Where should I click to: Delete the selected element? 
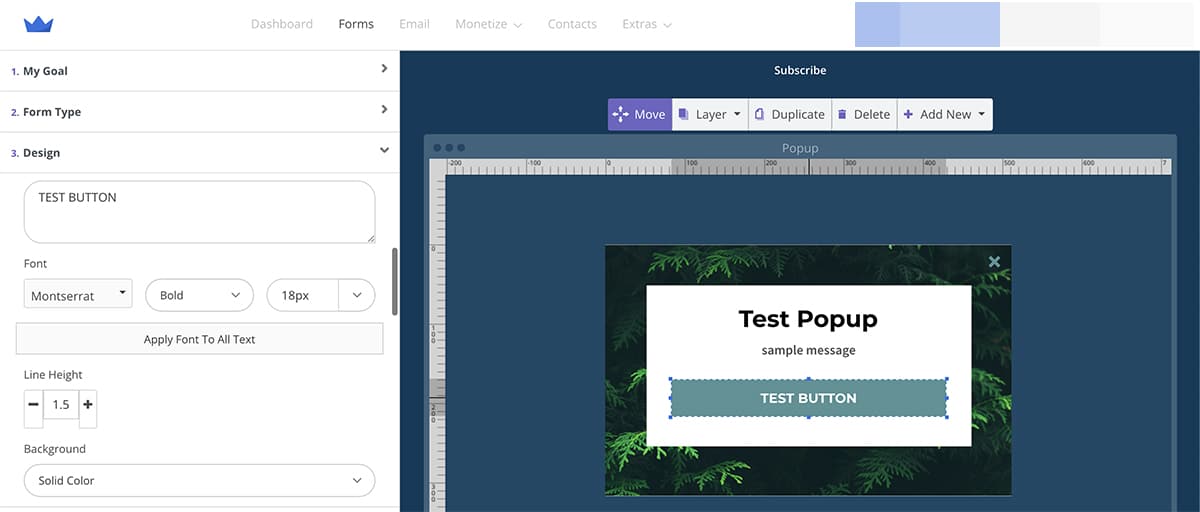864,114
